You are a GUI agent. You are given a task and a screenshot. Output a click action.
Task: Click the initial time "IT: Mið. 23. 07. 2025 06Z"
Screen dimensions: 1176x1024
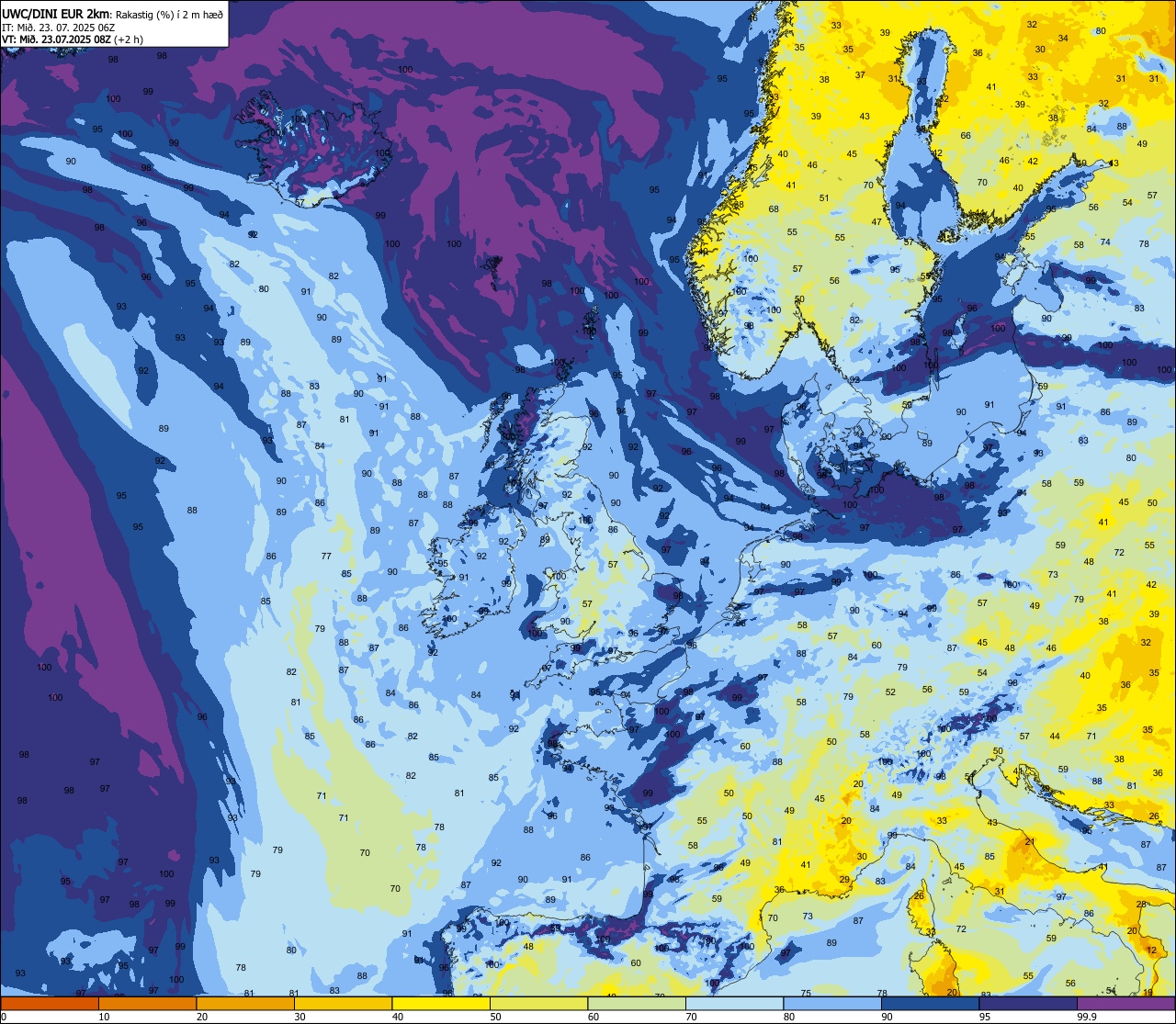[59, 27]
